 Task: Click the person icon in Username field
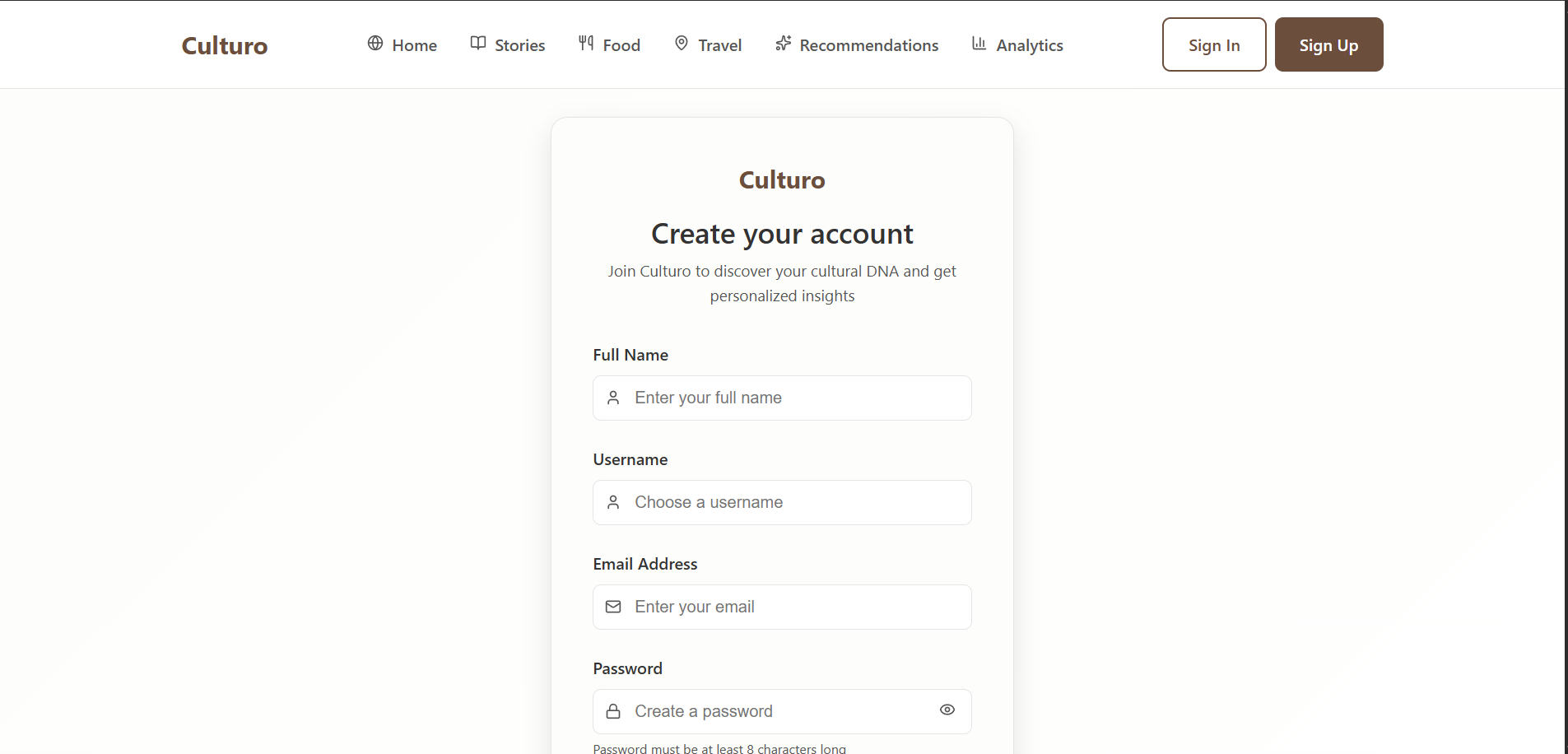613,502
